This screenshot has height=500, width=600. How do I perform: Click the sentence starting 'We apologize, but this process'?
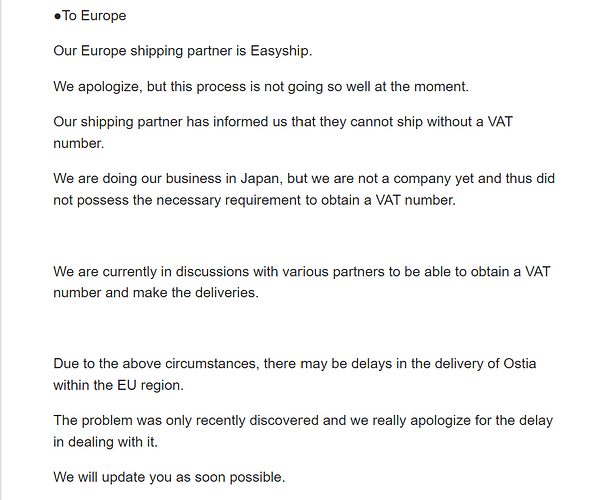click(x=261, y=86)
